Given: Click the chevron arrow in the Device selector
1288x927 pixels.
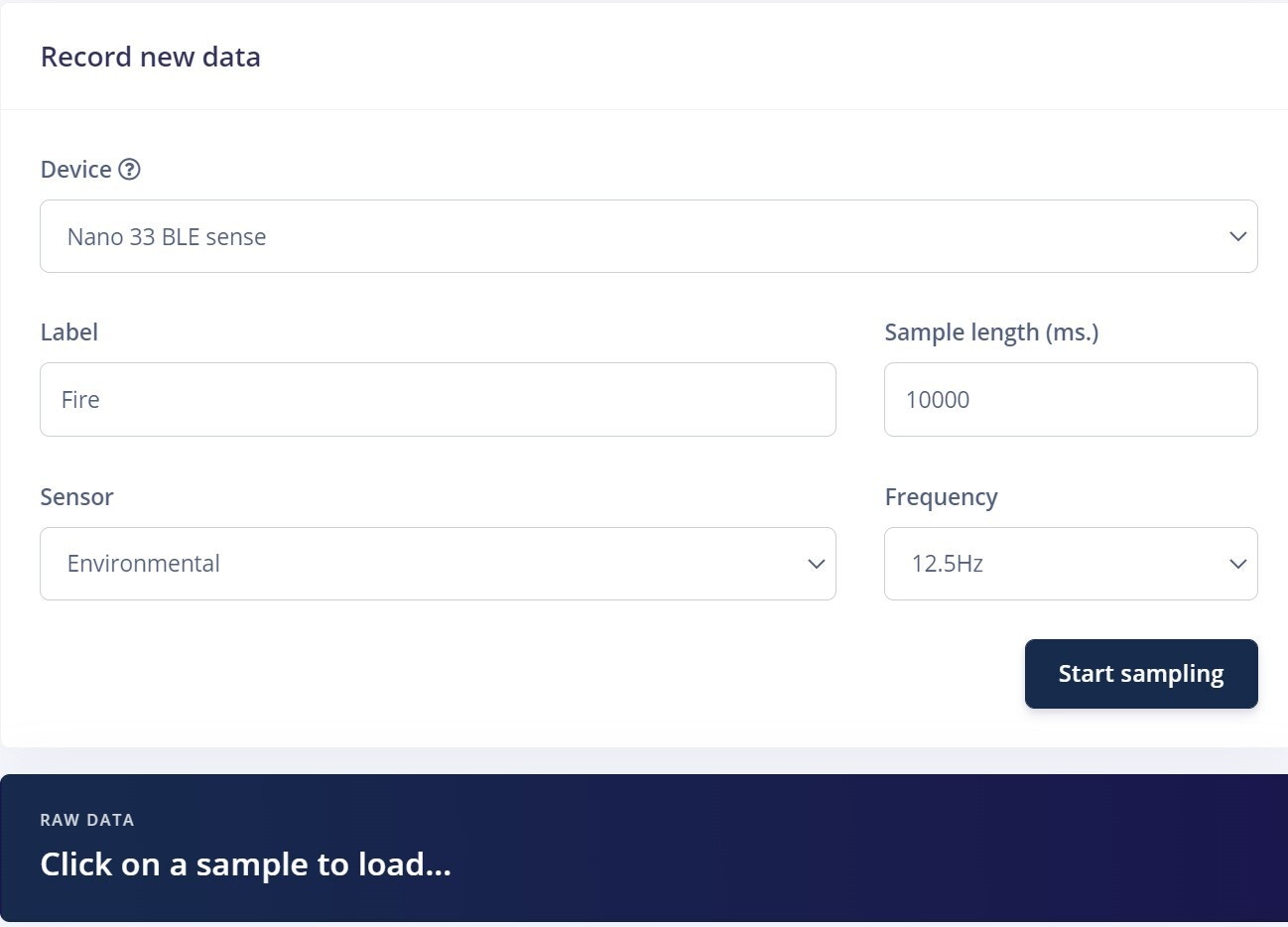Looking at the screenshot, I should [x=1237, y=236].
